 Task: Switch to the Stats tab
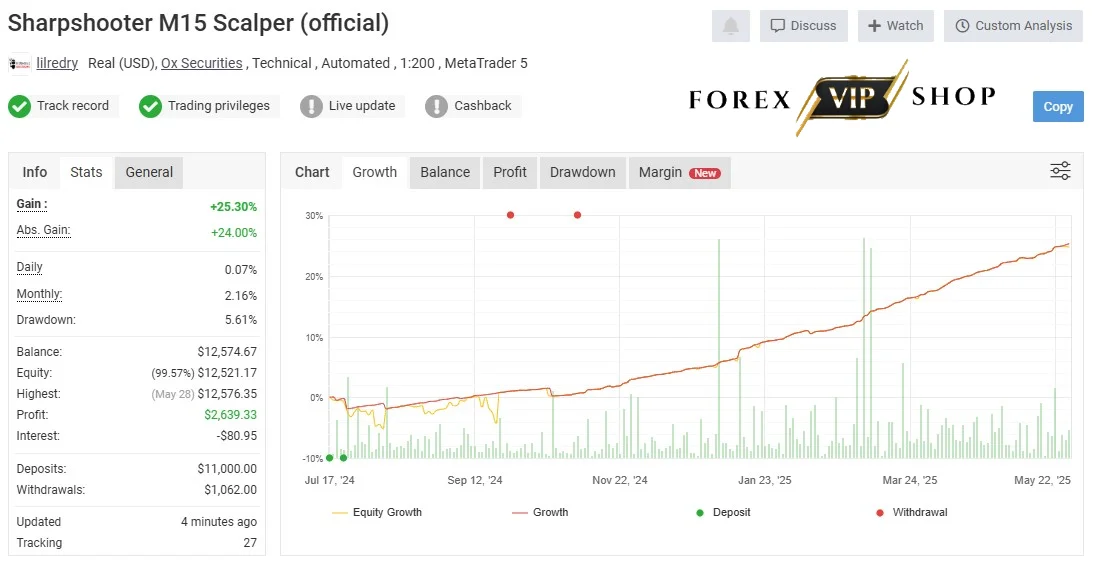(86, 172)
